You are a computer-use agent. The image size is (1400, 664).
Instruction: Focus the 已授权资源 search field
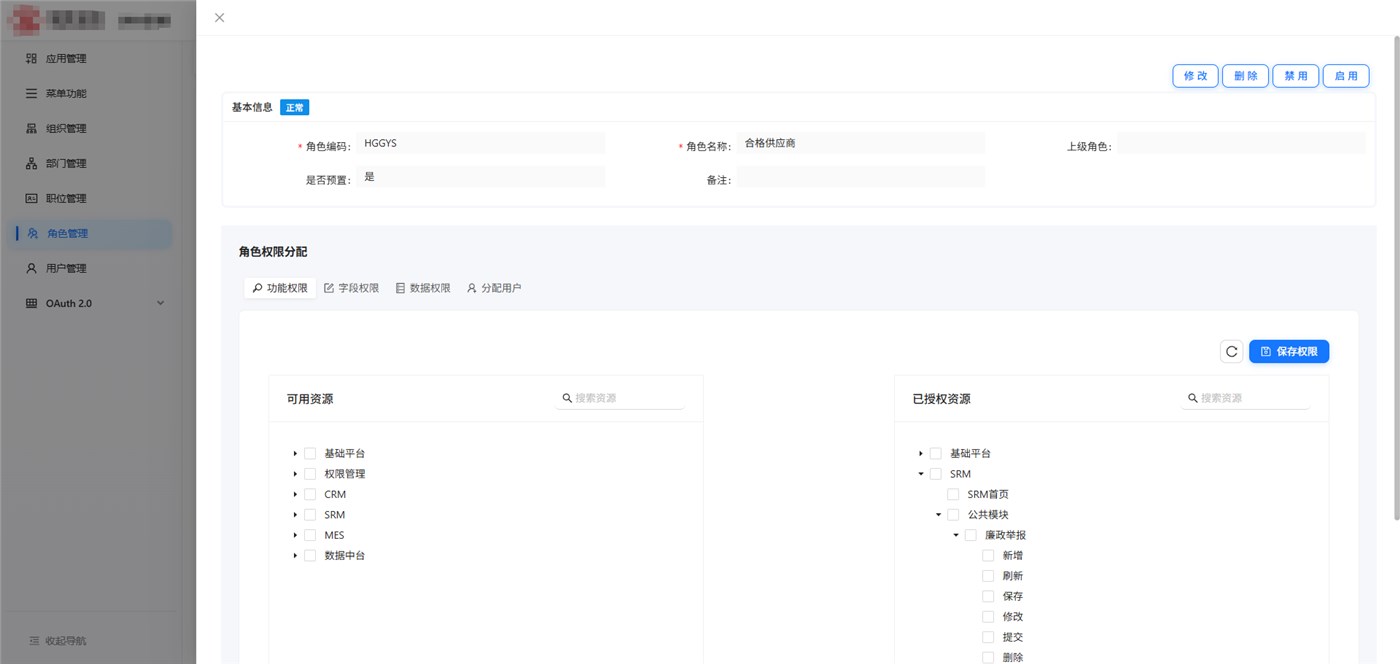[x=1252, y=398]
